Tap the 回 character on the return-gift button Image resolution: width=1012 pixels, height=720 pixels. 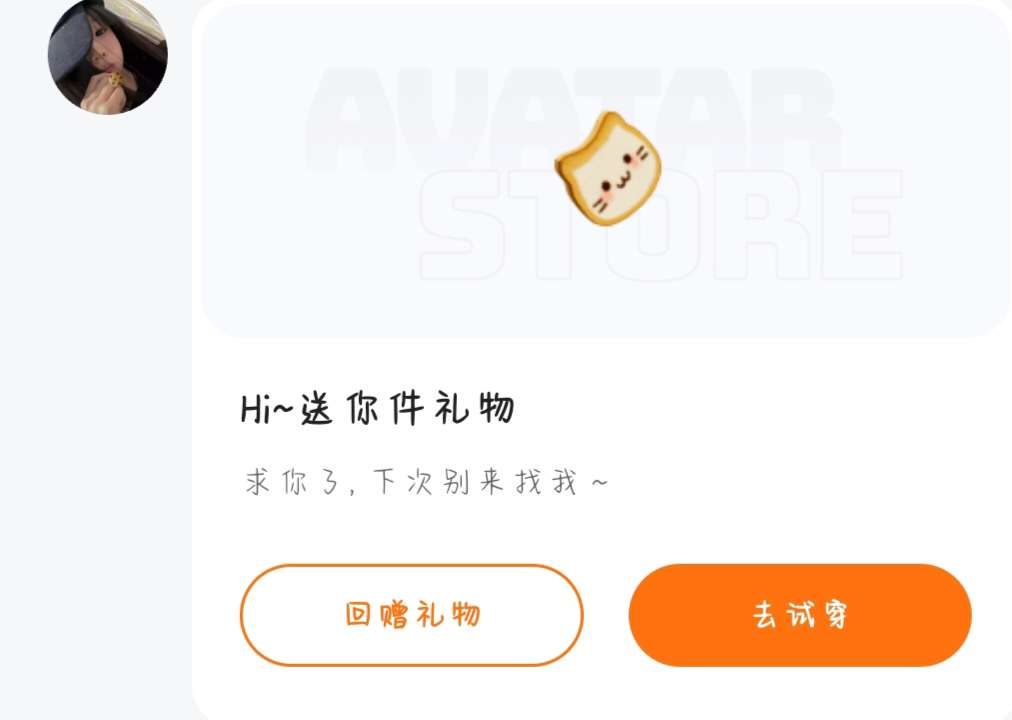[x=358, y=614]
